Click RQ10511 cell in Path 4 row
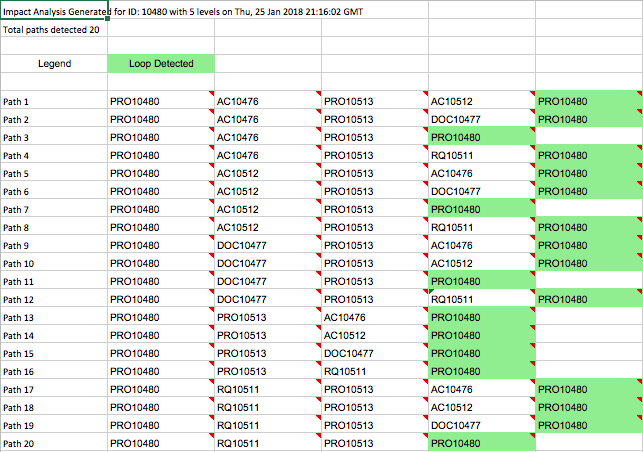The width and height of the screenshot is (643, 452). click(482, 154)
